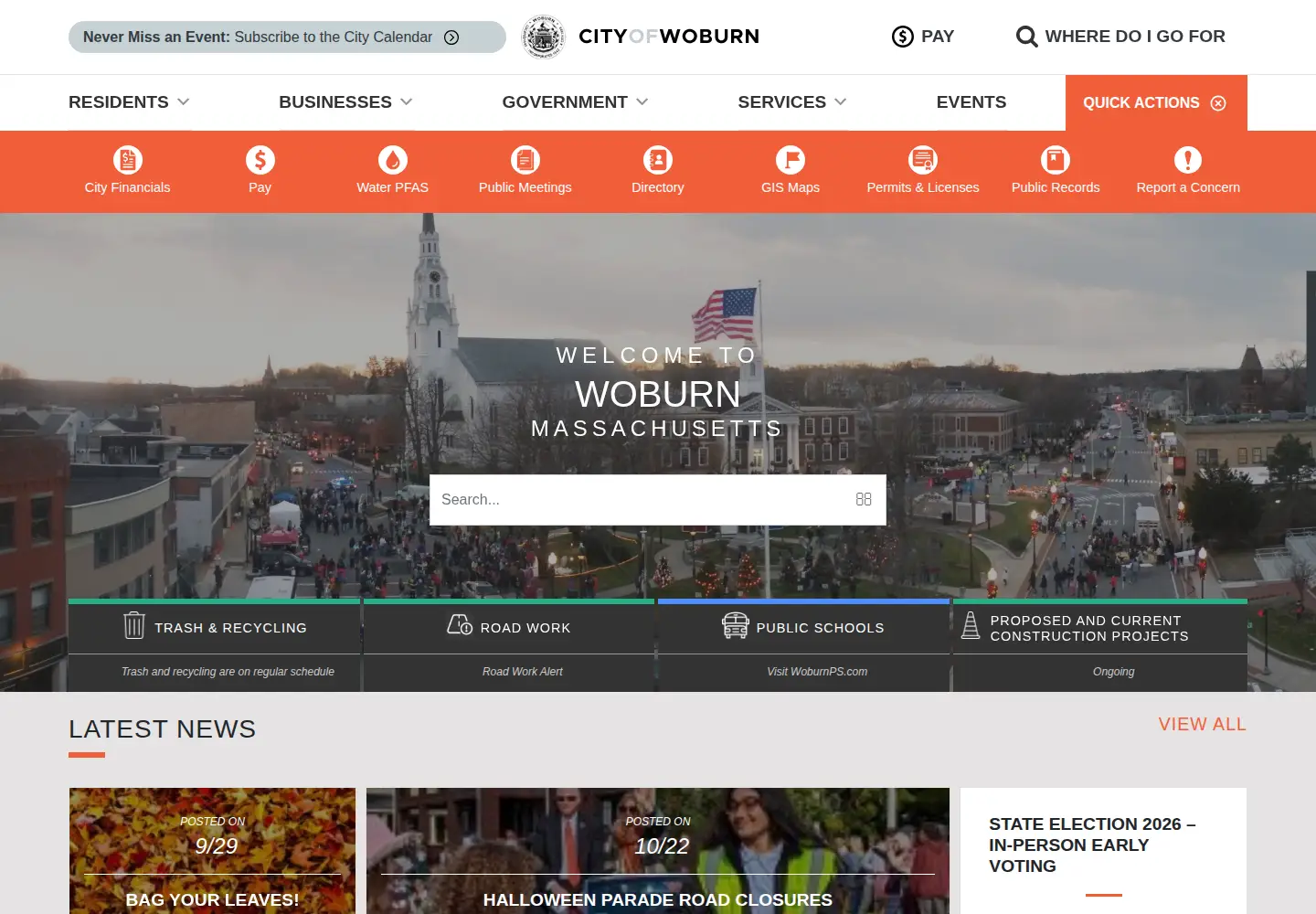Open the Businesses navigation item
Viewport: 1316px width, 914px height.
click(335, 102)
